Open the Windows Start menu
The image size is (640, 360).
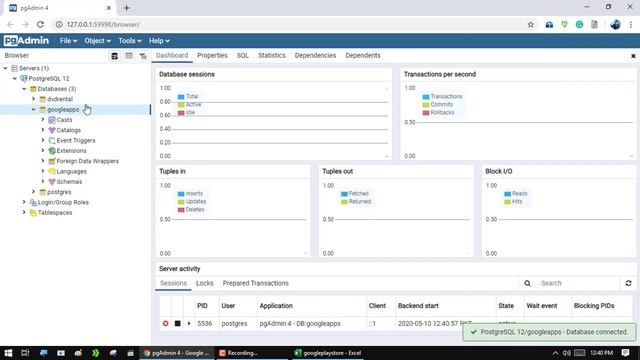click(x=8, y=353)
